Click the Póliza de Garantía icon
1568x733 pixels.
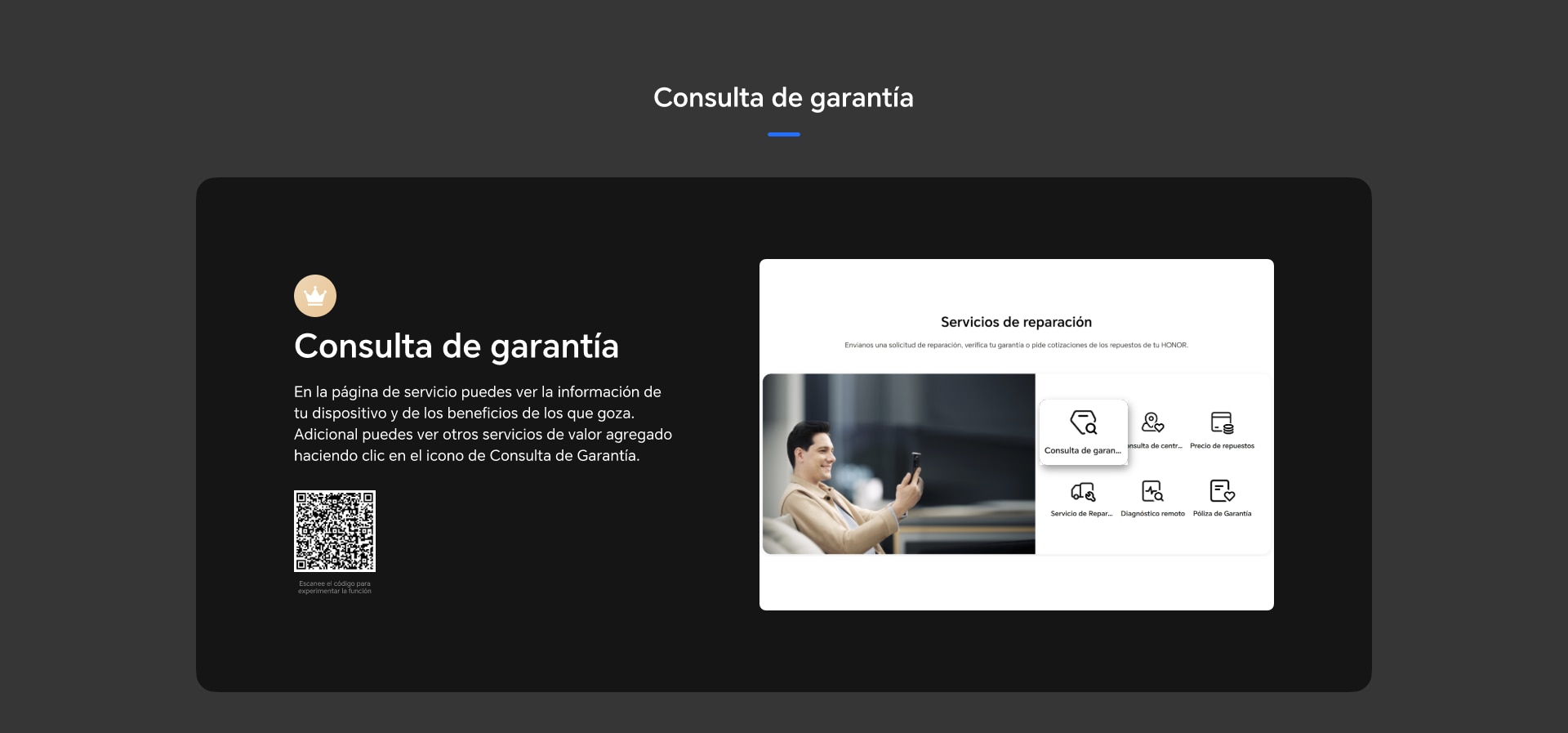click(1222, 491)
